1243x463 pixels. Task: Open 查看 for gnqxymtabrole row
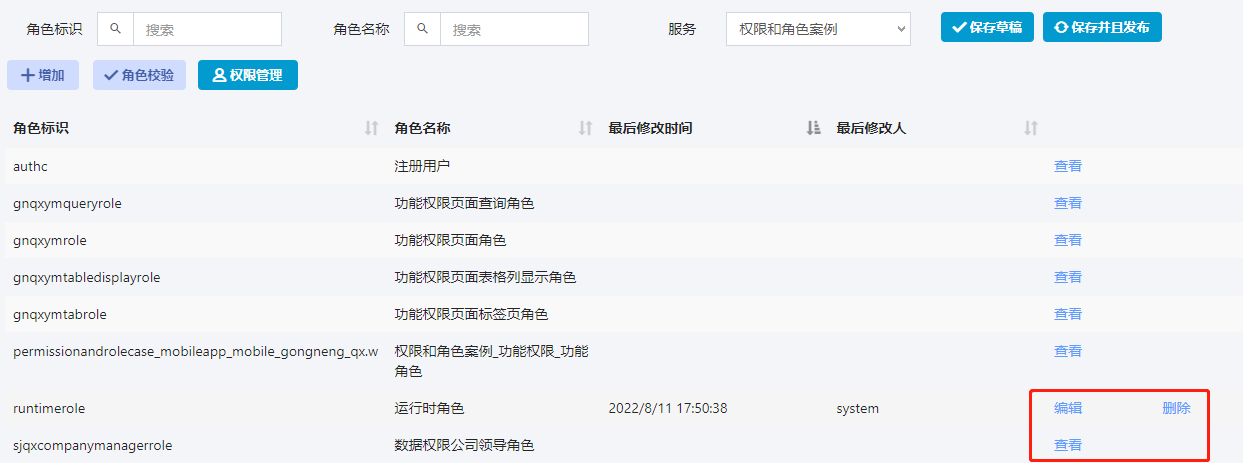pos(1067,314)
